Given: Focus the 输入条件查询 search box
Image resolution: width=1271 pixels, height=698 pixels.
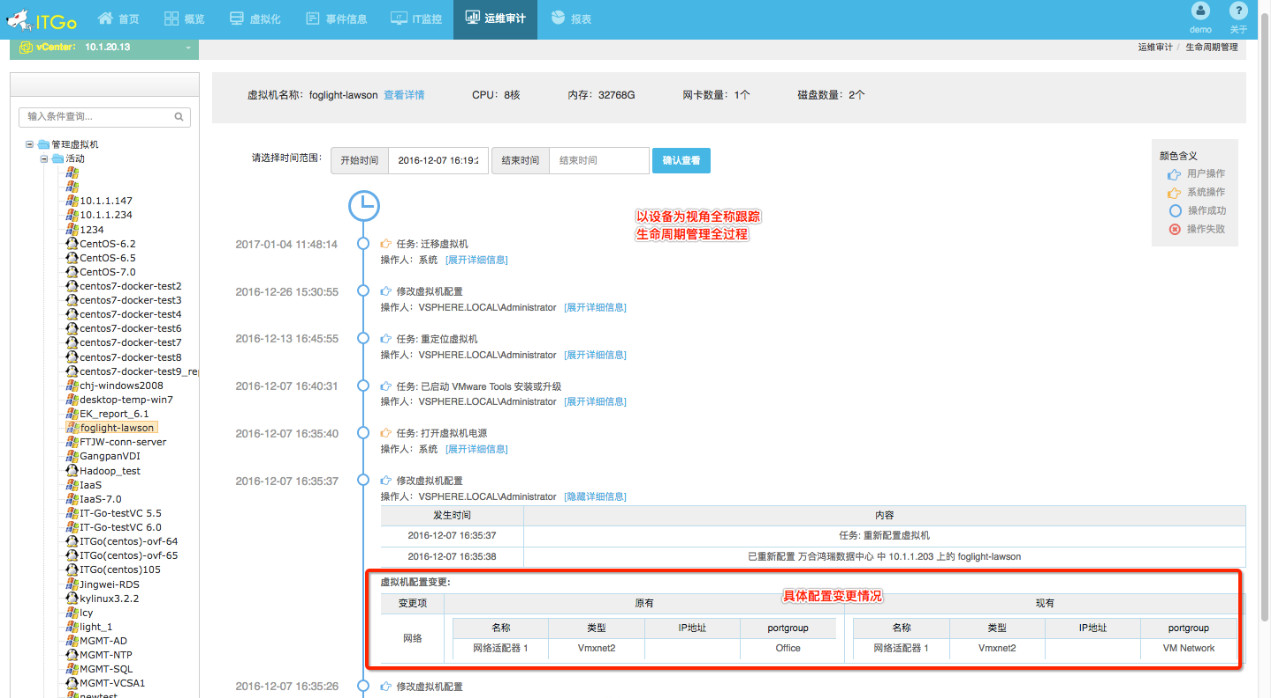Looking at the screenshot, I should (104, 117).
